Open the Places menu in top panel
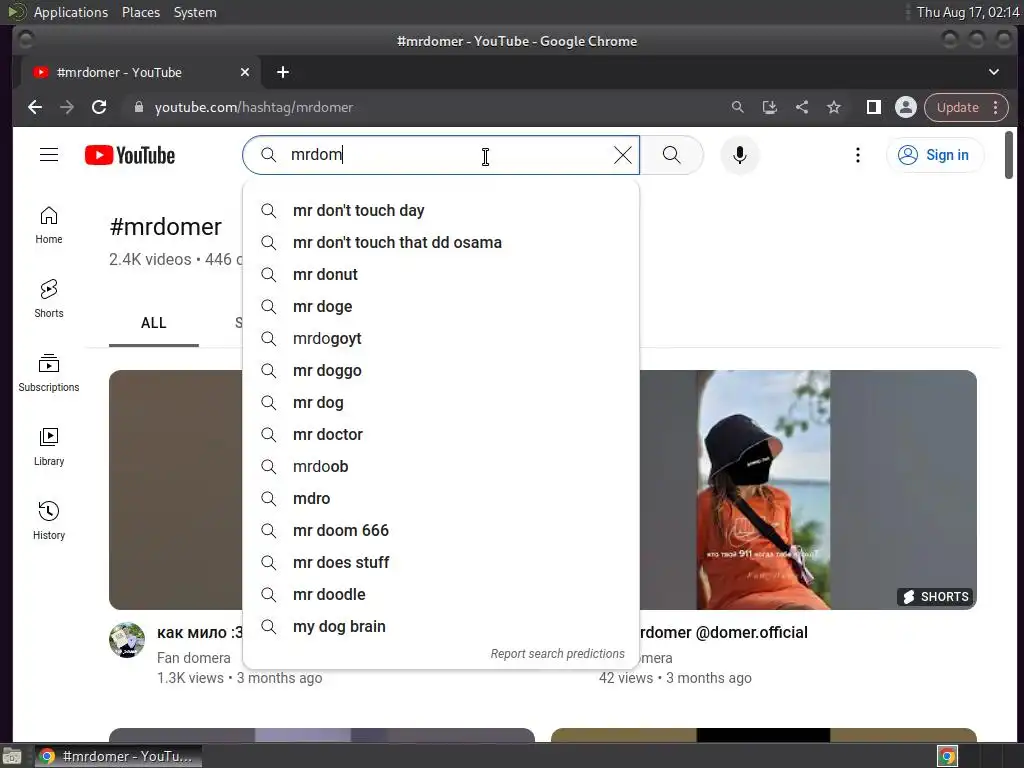 click(x=141, y=12)
